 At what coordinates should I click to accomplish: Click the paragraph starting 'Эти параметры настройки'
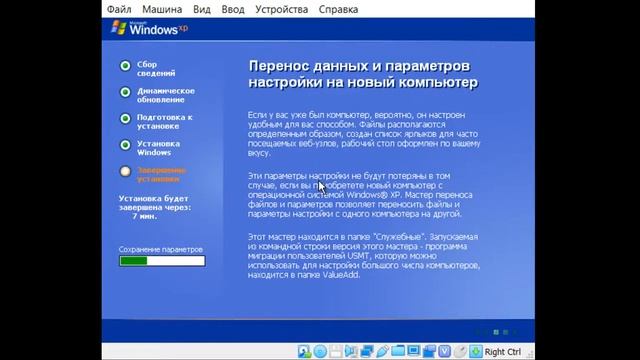pyautogui.click(x=360, y=195)
